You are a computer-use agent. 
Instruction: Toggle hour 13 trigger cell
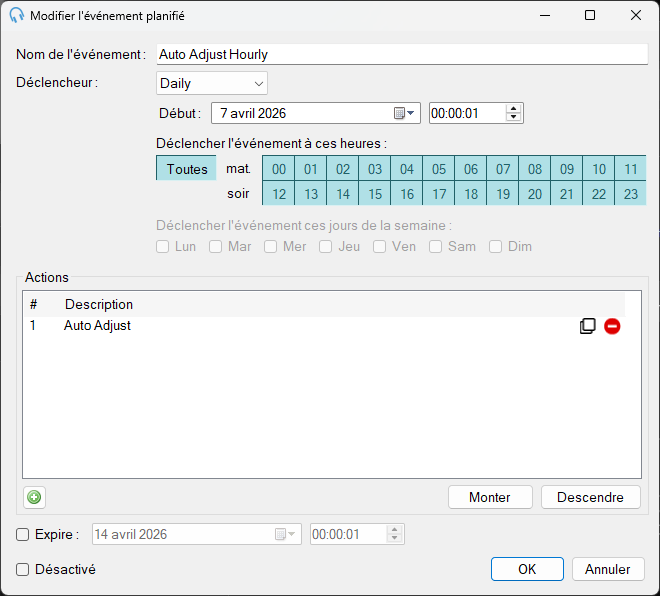311,194
